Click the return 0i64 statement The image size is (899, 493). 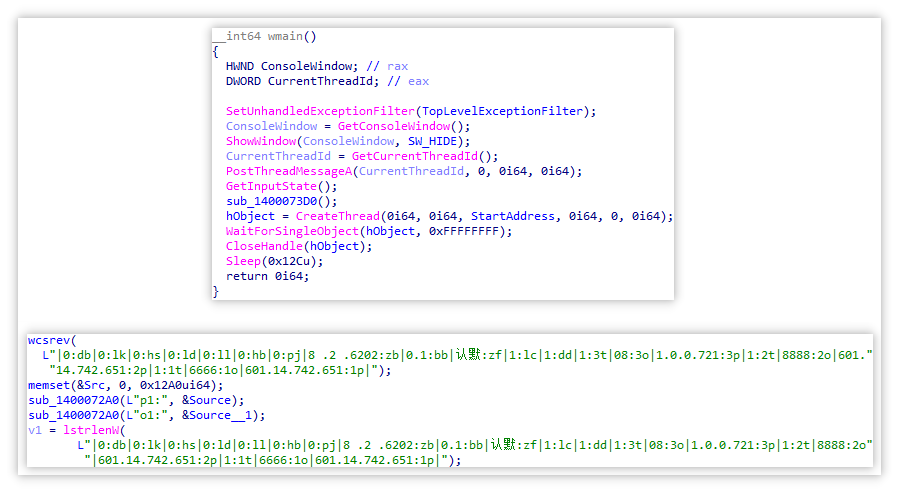point(267,276)
